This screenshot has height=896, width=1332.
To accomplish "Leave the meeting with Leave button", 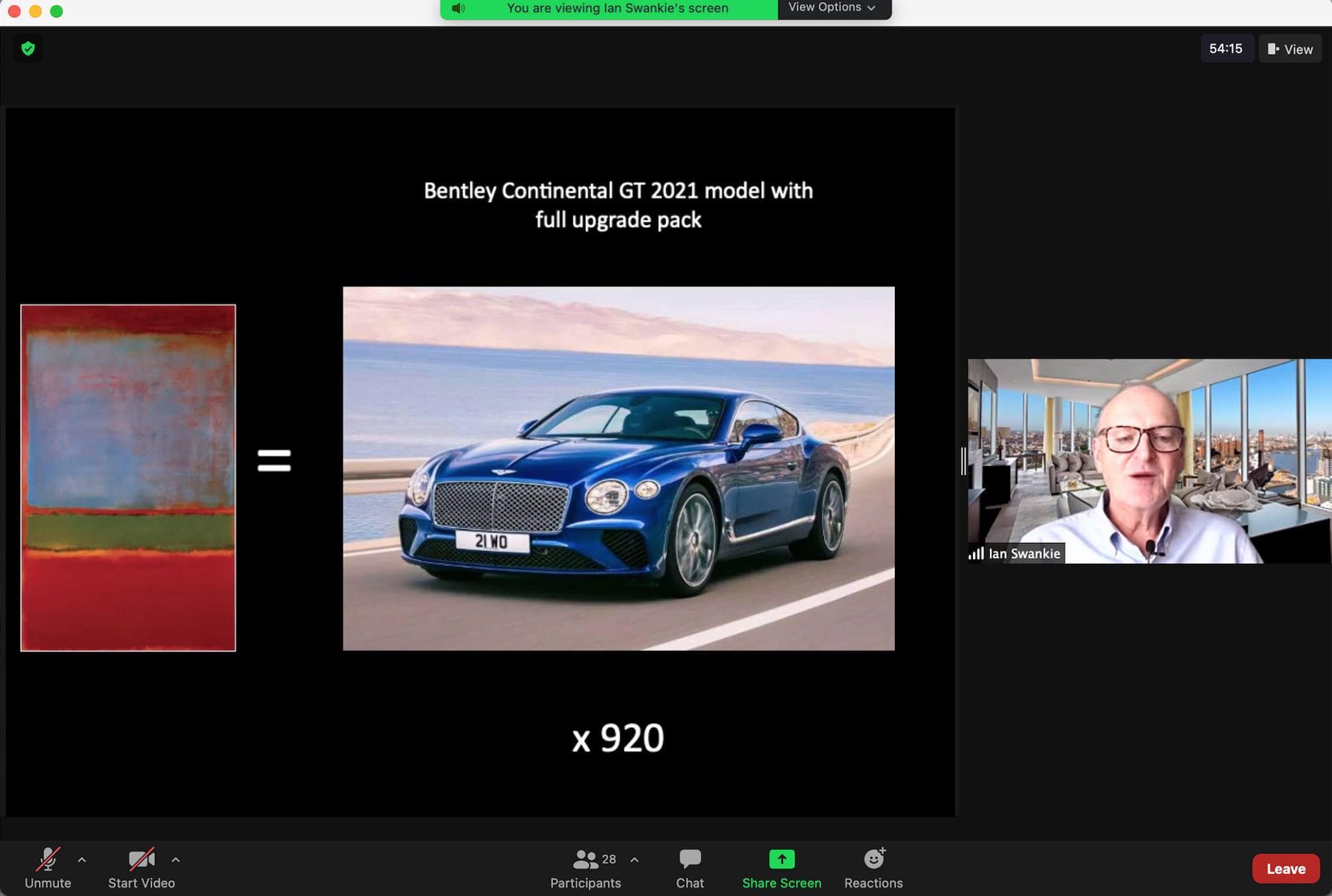I will pos(1285,869).
